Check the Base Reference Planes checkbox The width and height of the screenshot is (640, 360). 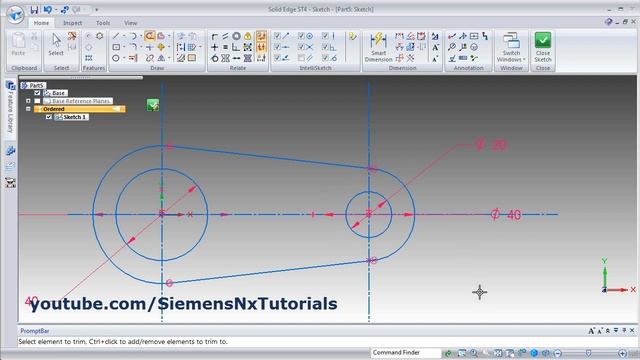point(37,101)
